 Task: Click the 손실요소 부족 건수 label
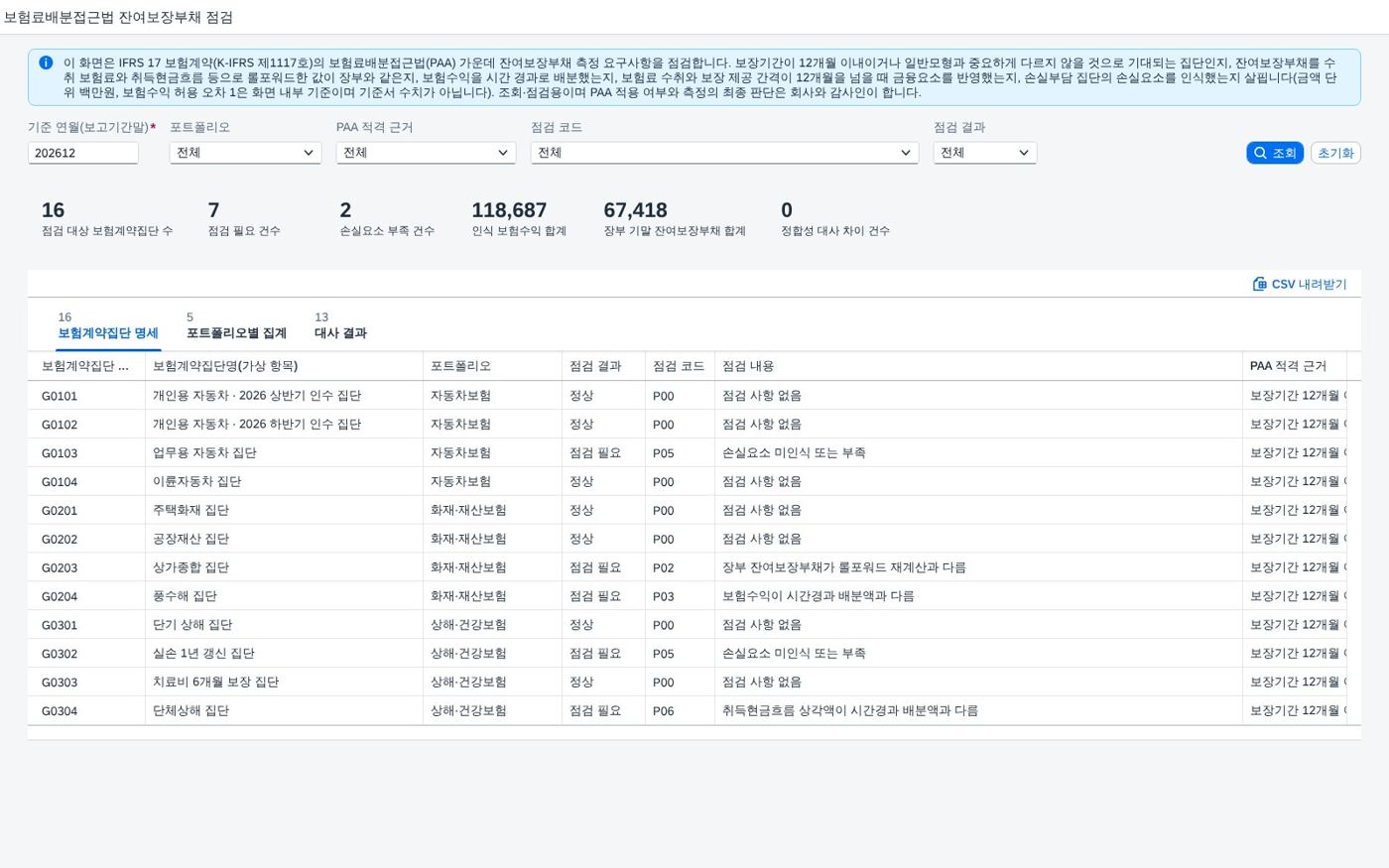pyautogui.click(x=387, y=231)
